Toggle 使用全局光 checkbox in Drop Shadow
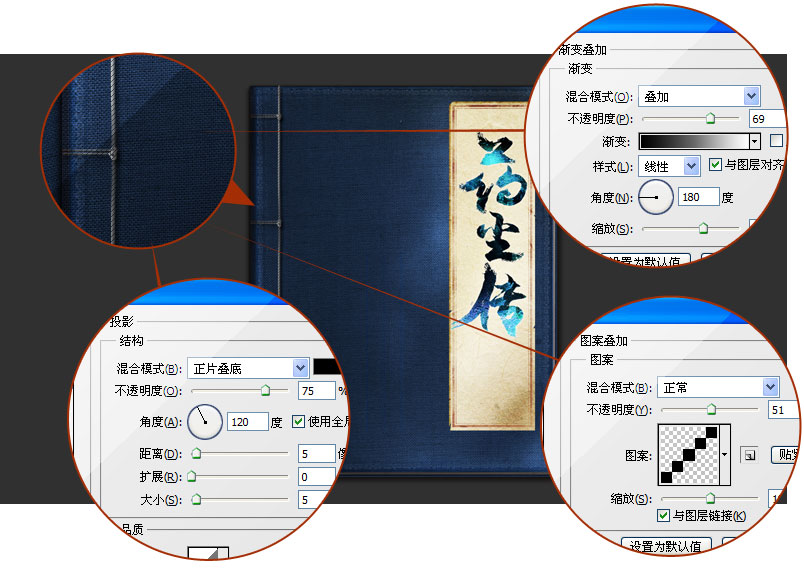The image size is (804, 570). (x=298, y=421)
